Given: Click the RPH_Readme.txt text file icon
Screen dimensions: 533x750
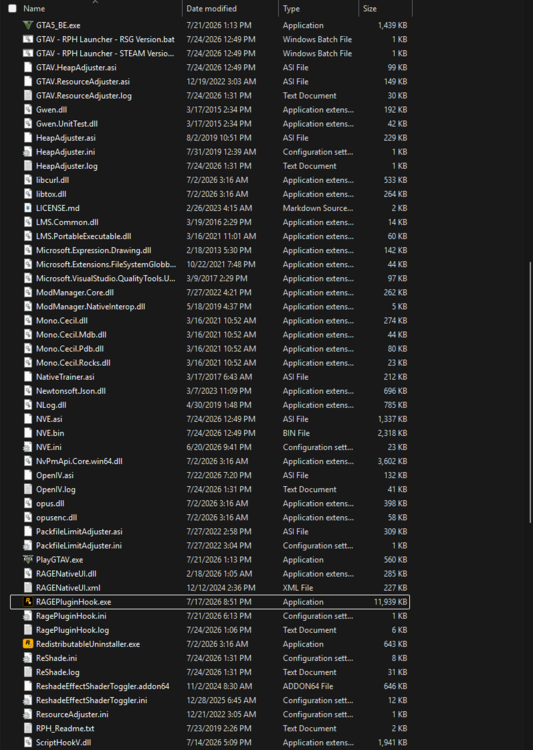Looking at the screenshot, I should pyautogui.click(x=28, y=728).
